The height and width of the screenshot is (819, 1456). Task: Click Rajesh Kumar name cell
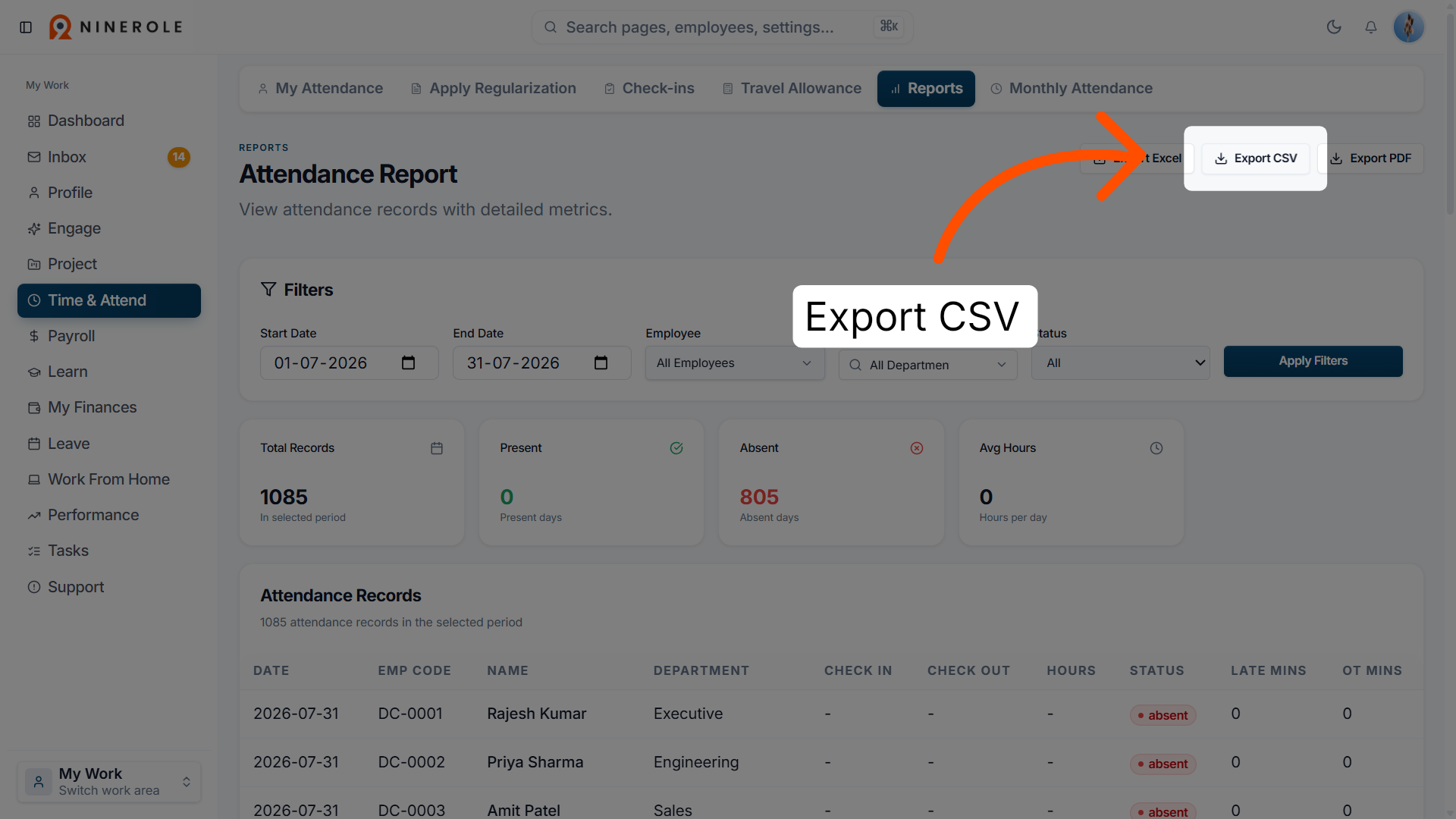pos(536,714)
